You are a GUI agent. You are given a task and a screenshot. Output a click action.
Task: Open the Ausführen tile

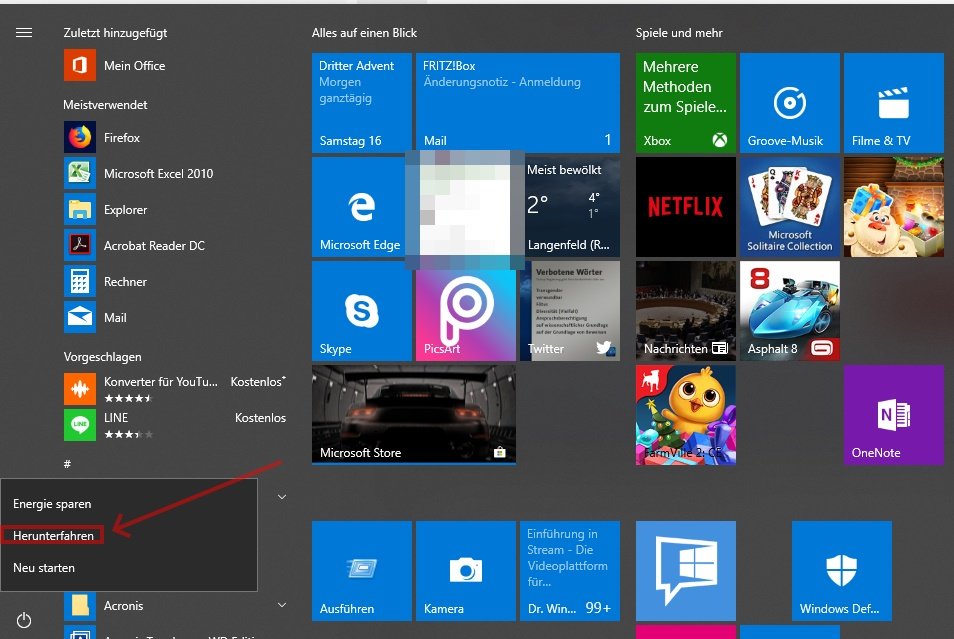coord(362,571)
